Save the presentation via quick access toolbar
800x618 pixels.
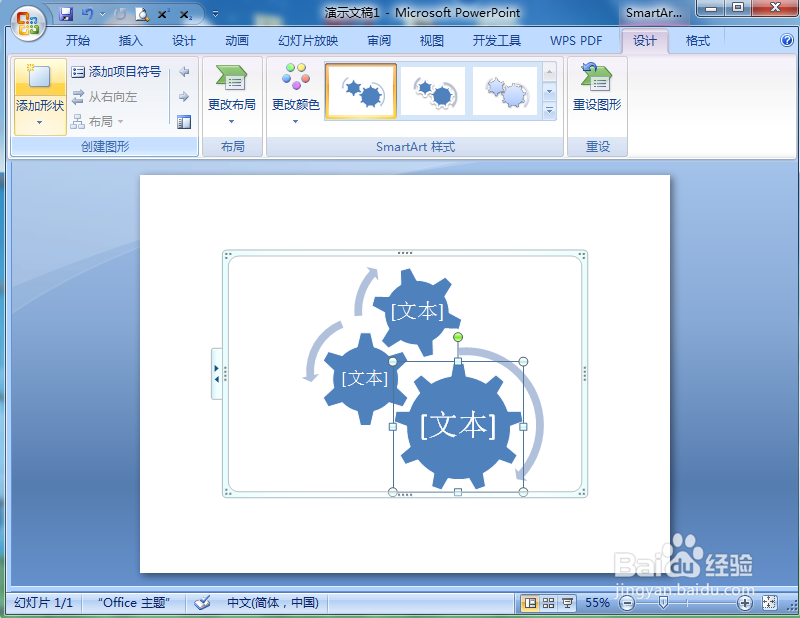[66, 14]
